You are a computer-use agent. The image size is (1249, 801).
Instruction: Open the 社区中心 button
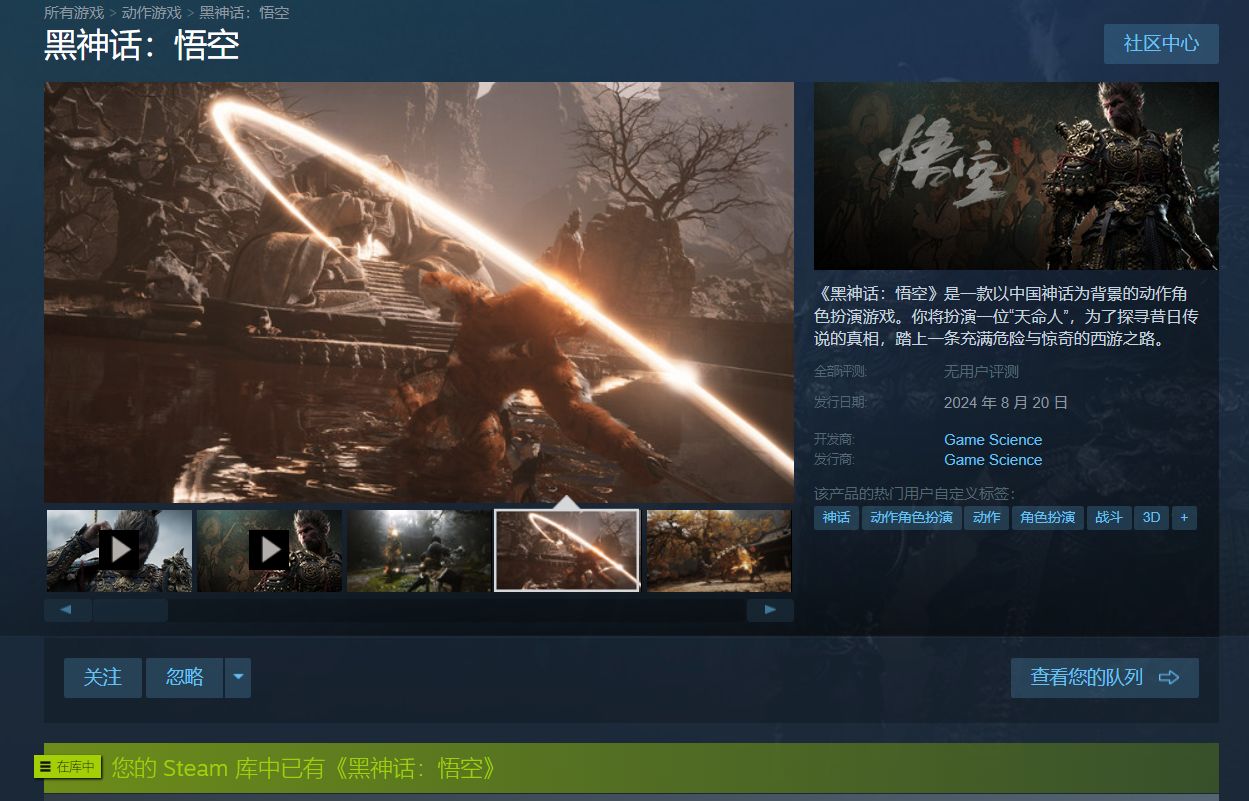click(1161, 44)
